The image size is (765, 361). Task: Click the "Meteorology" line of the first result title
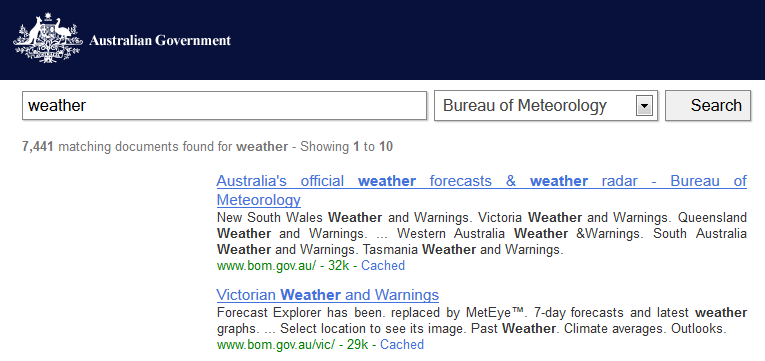[259, 200]
